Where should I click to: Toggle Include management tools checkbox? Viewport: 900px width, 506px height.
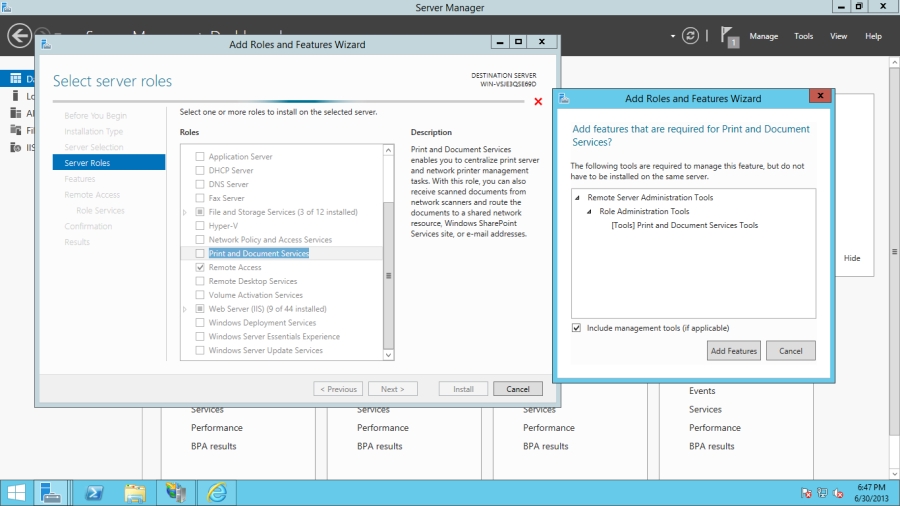(x=576, y=328)
